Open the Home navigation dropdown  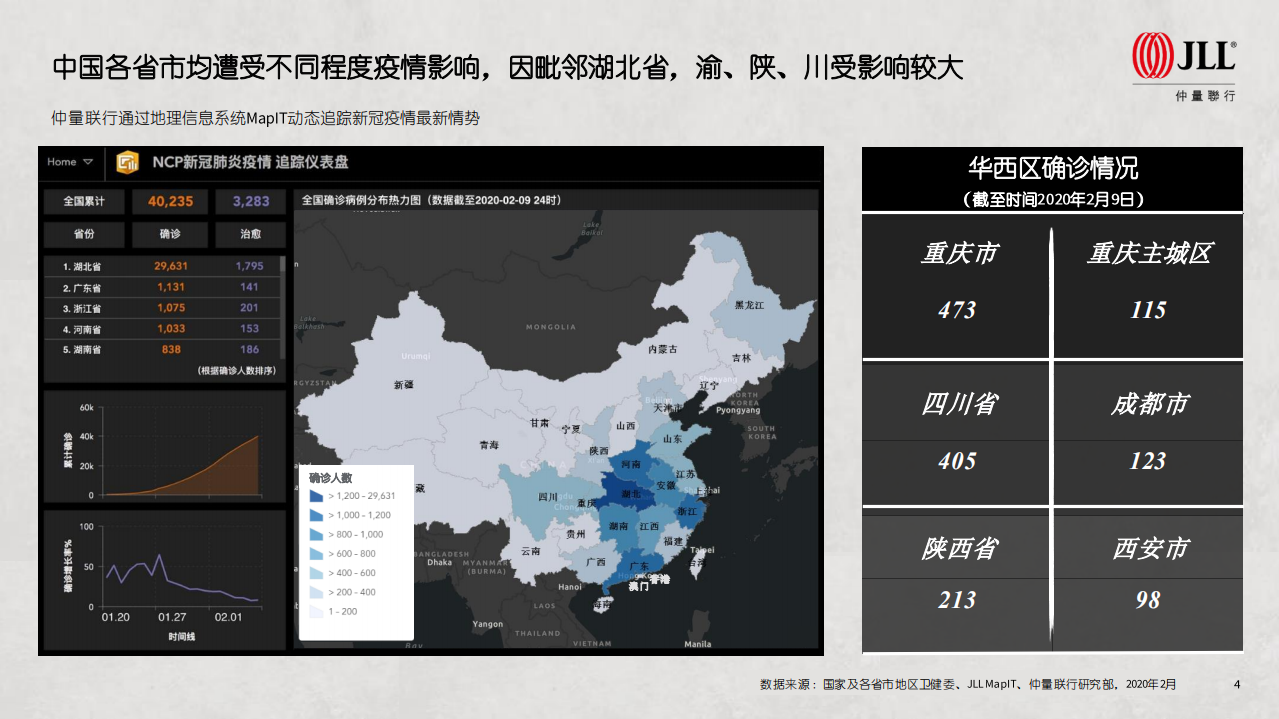tap(69, 162)
